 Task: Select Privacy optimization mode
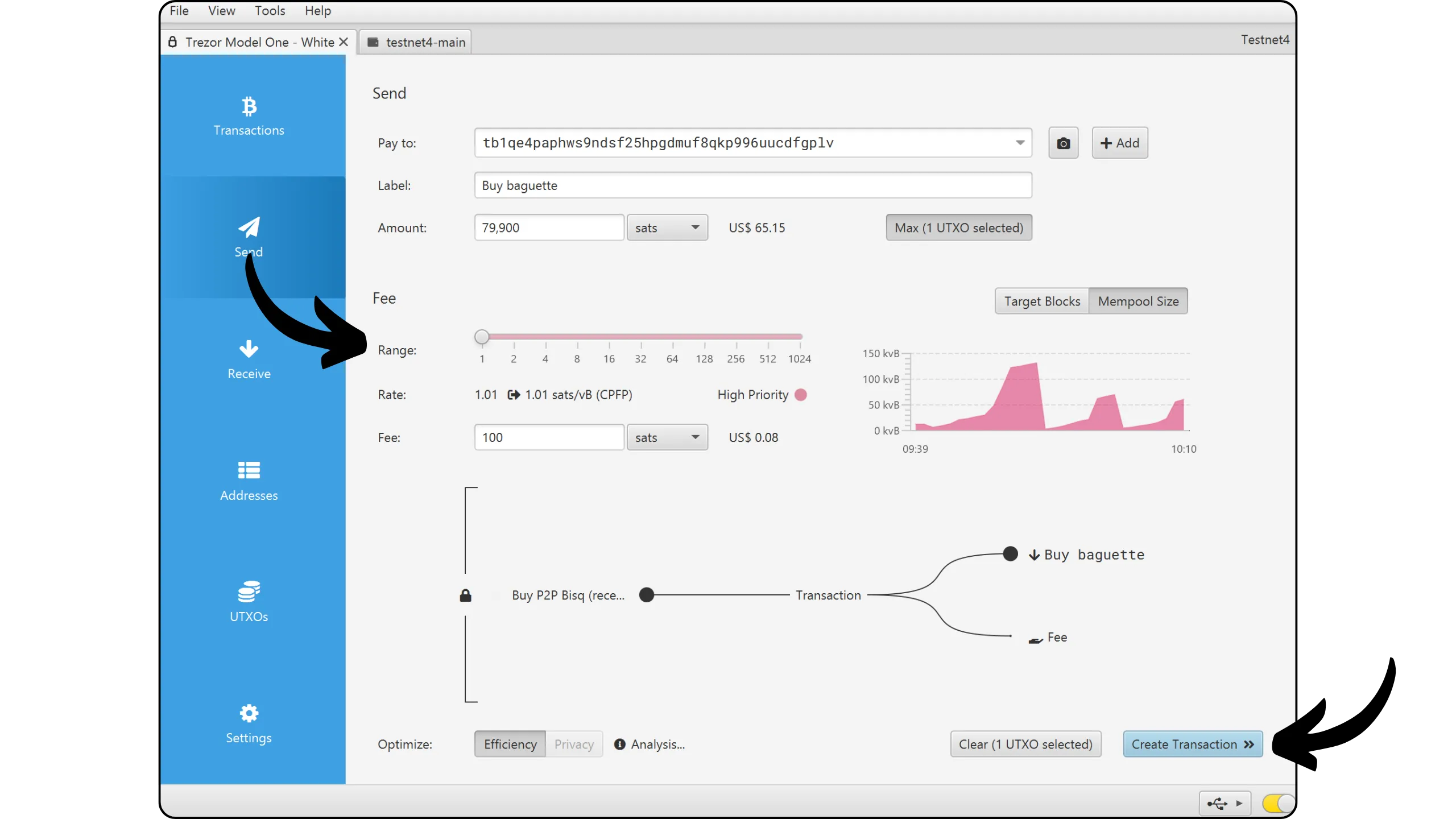coord(573,744)
